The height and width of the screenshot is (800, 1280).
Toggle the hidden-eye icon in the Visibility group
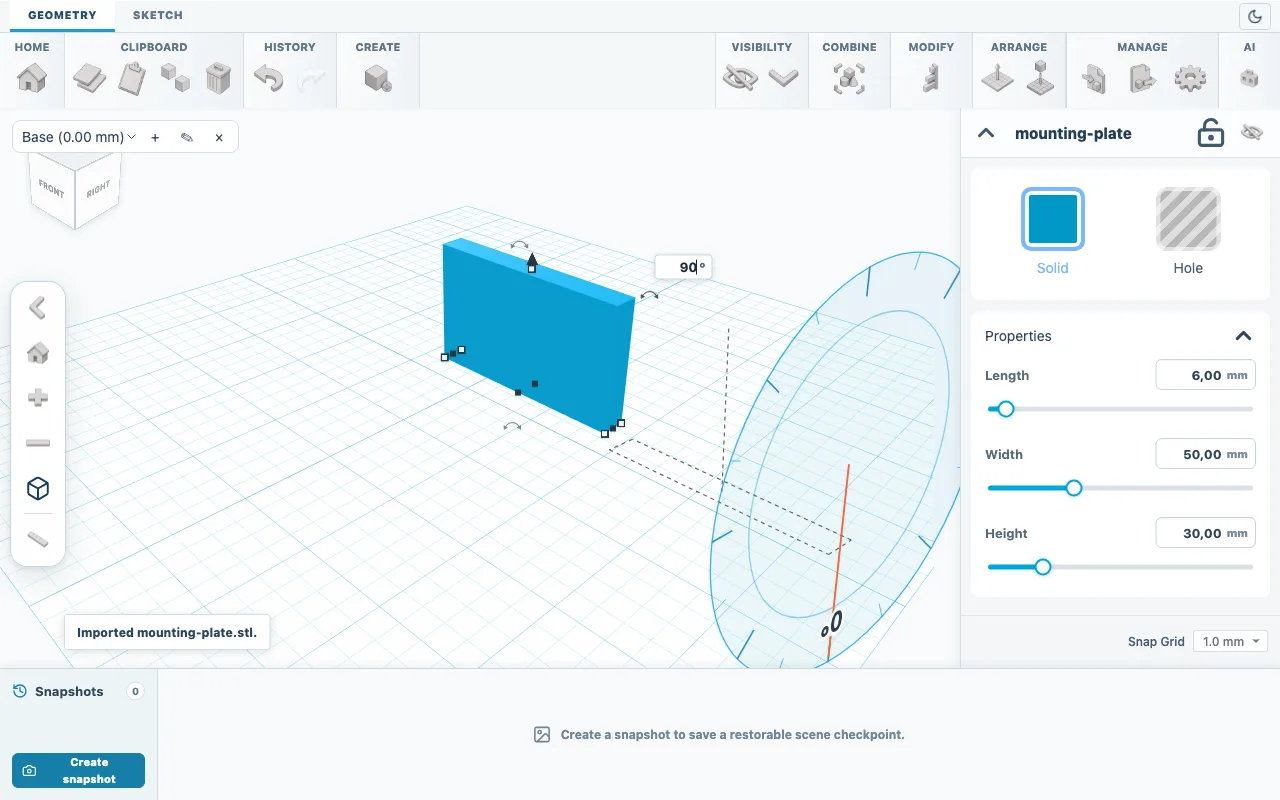click(x=740, y=78)
